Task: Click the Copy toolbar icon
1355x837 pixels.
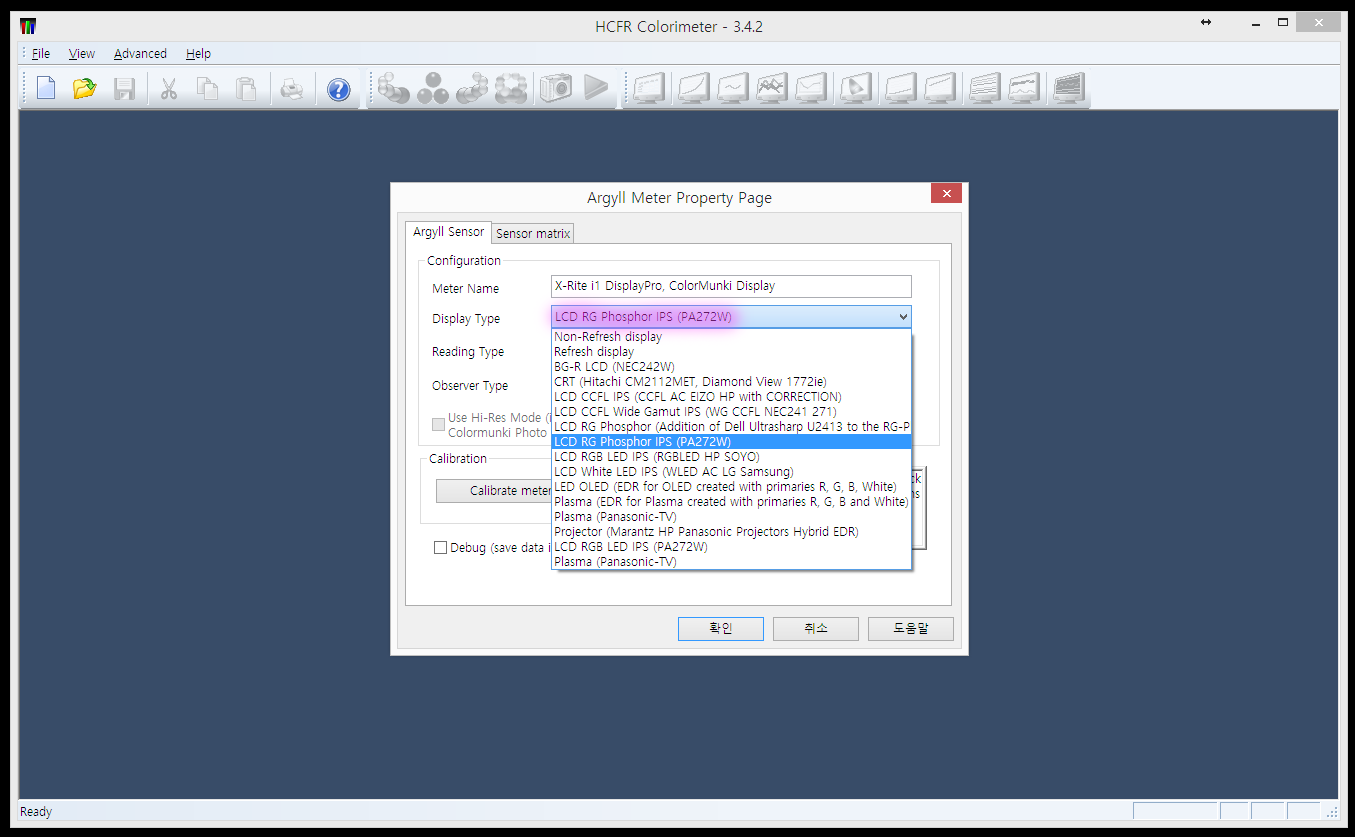Action: point(208,89)
